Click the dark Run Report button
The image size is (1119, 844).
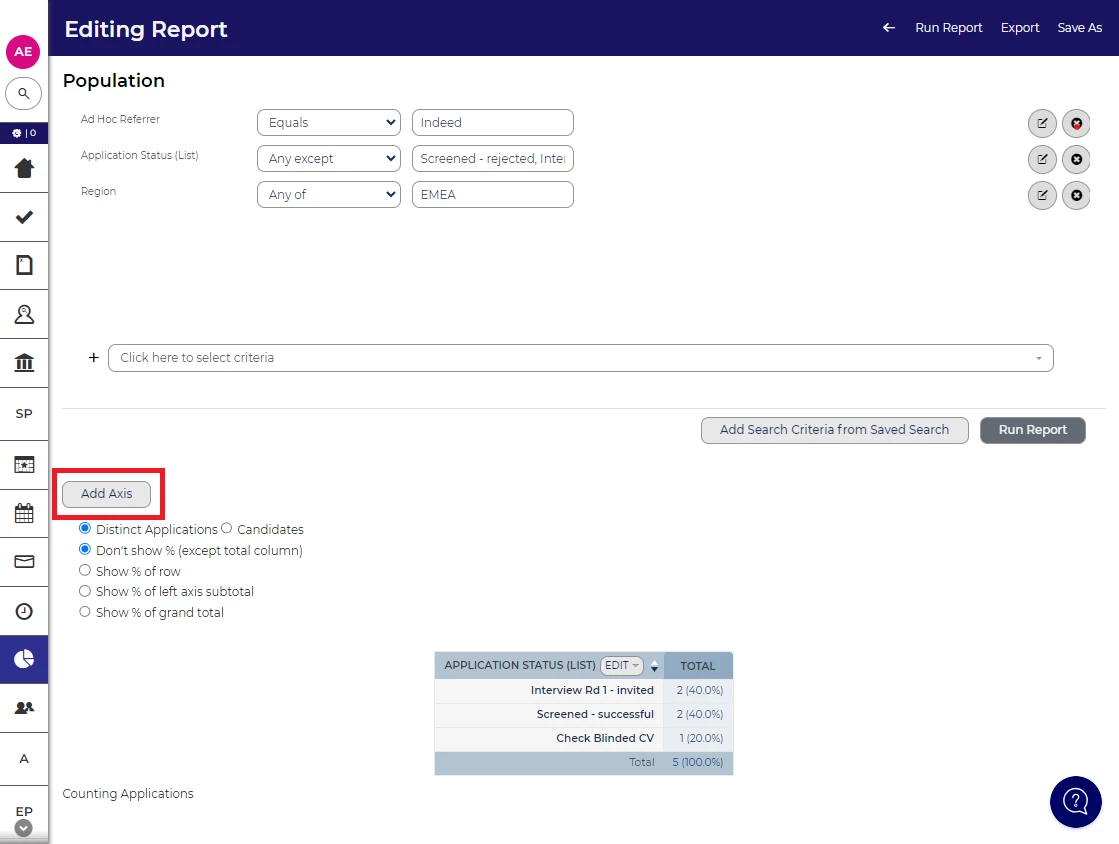[x=1032, y=430]
